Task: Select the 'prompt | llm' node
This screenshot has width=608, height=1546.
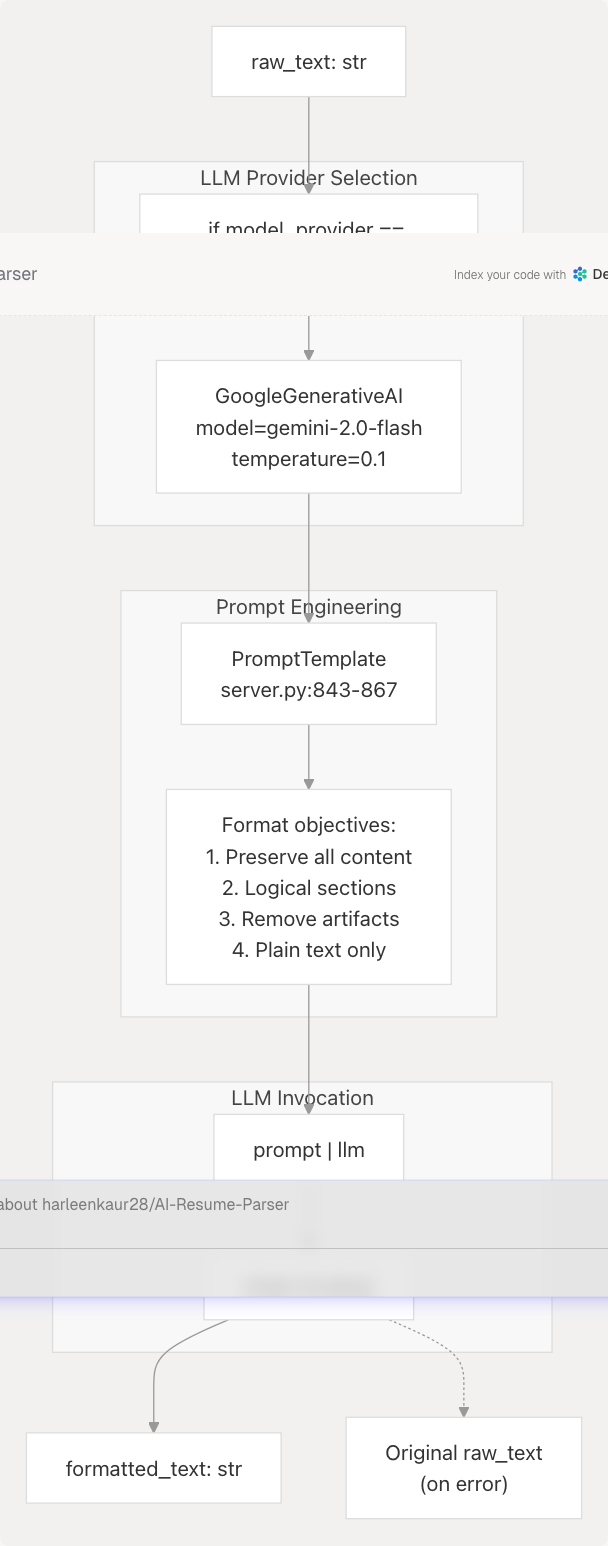Action: click(308, 1149)
